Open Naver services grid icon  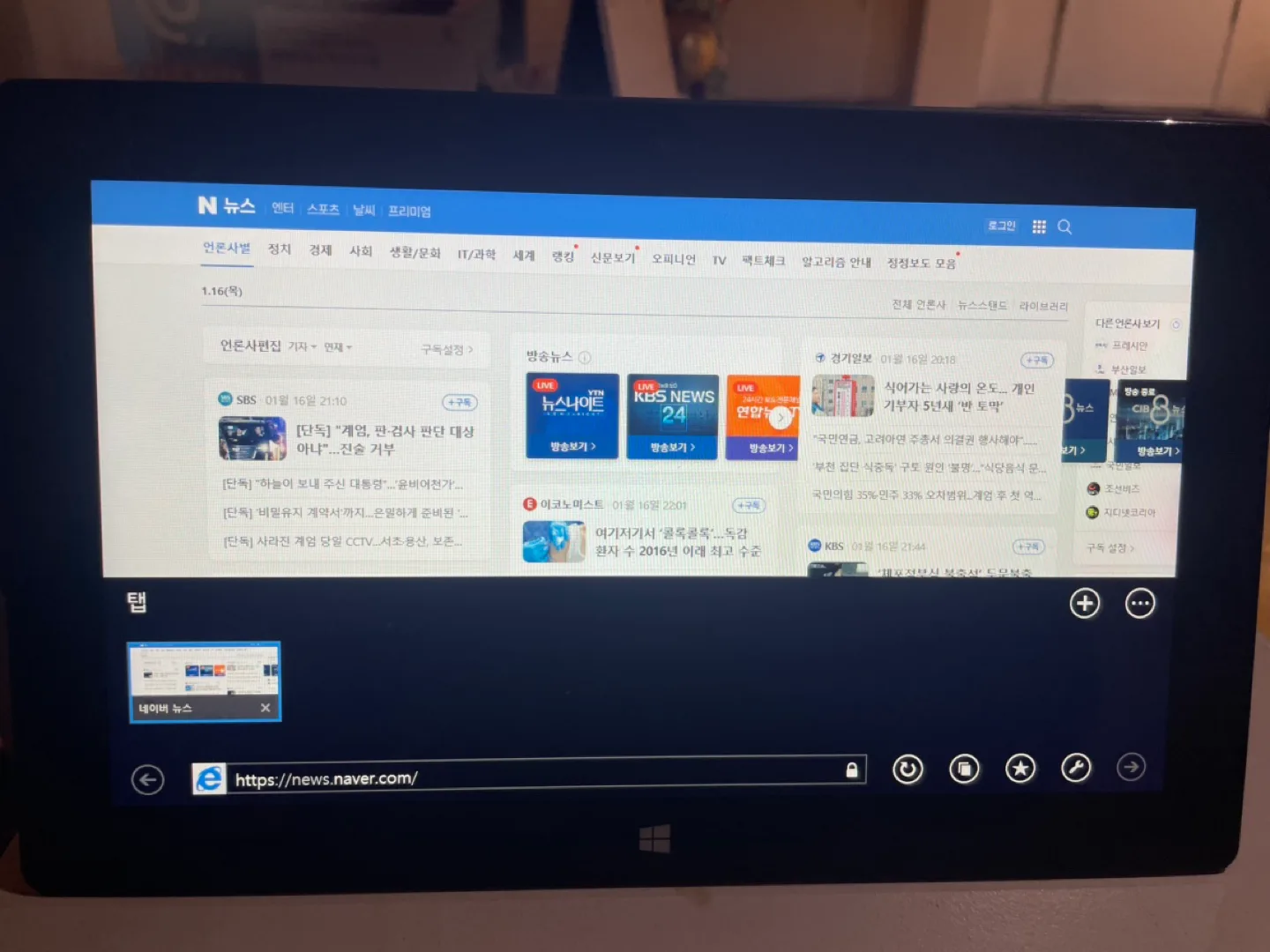1039,227
